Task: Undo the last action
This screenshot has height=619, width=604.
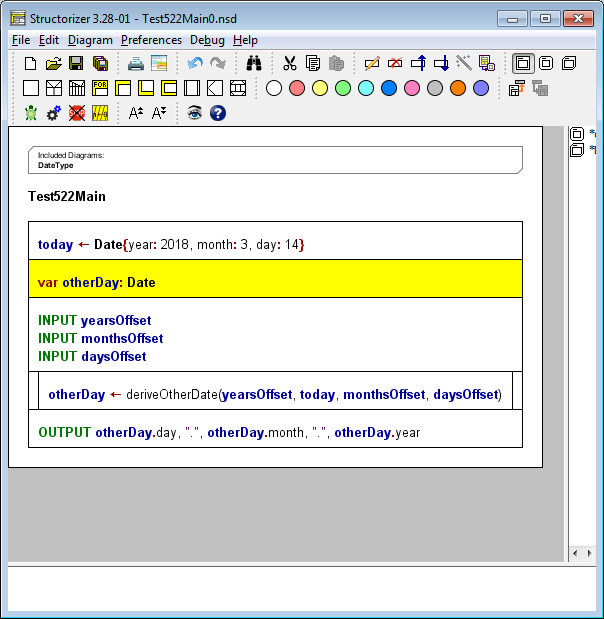Action: click(195, 64)
